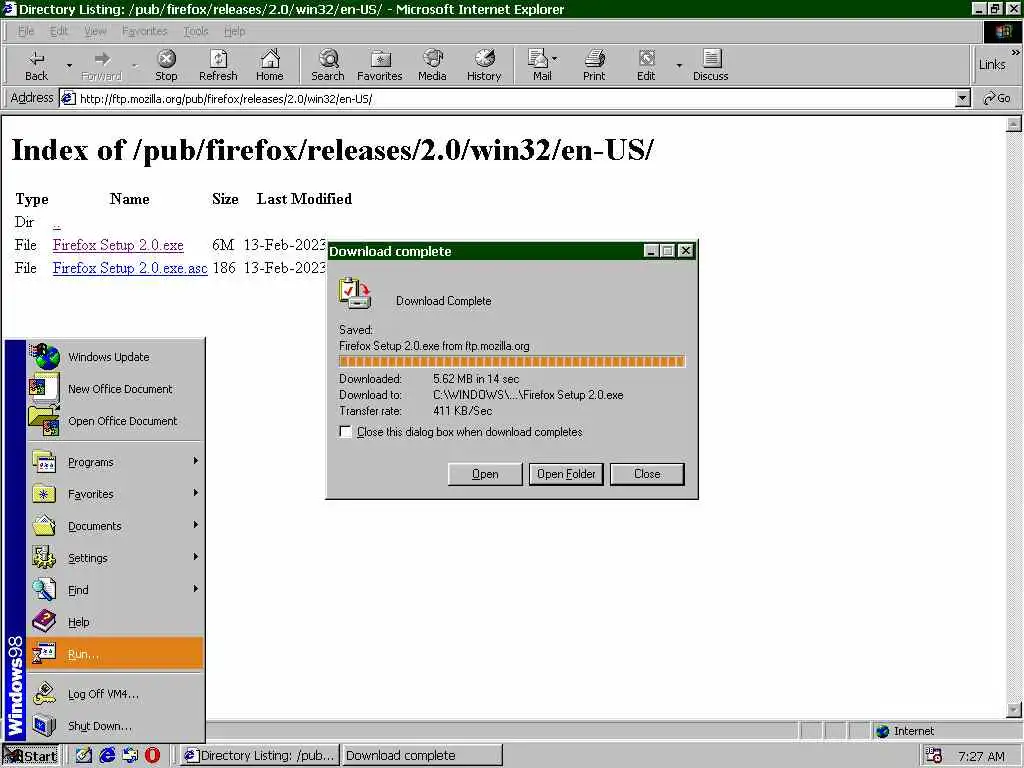This screenshot has height=768, width=1024.
Task: Click the download progress bar
Action: 511,362
